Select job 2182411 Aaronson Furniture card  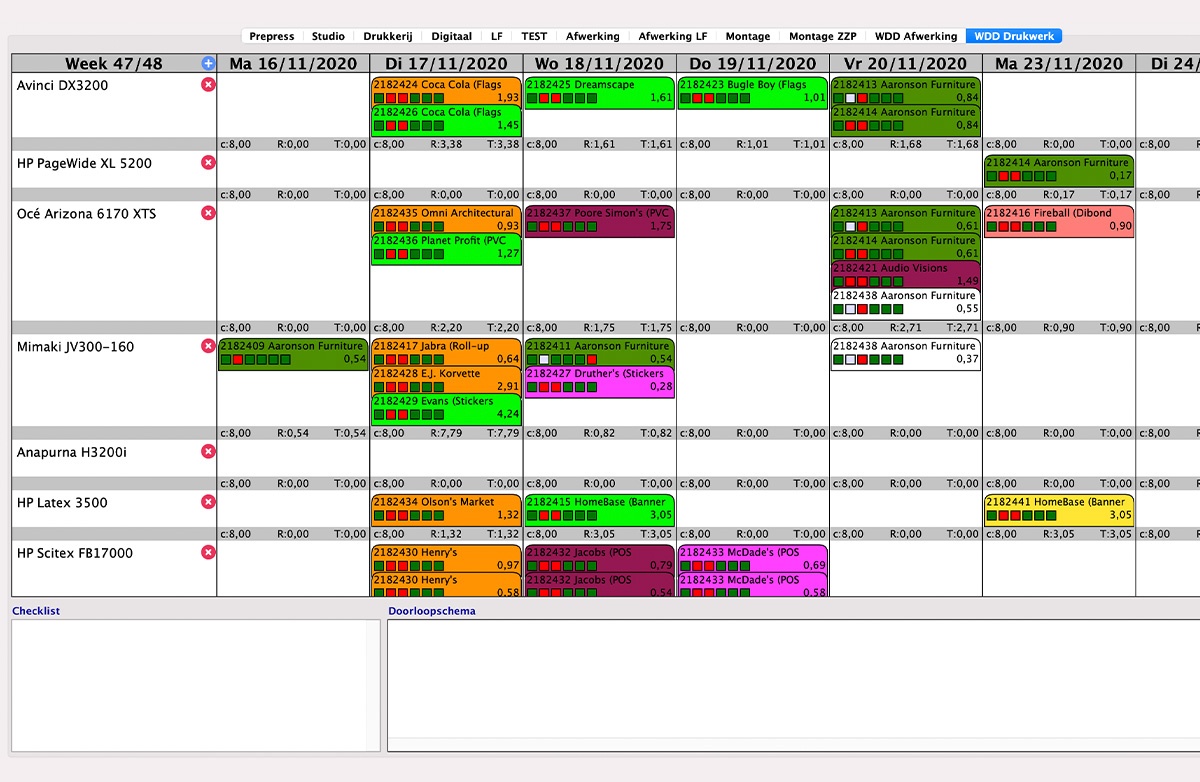(599, 352)
